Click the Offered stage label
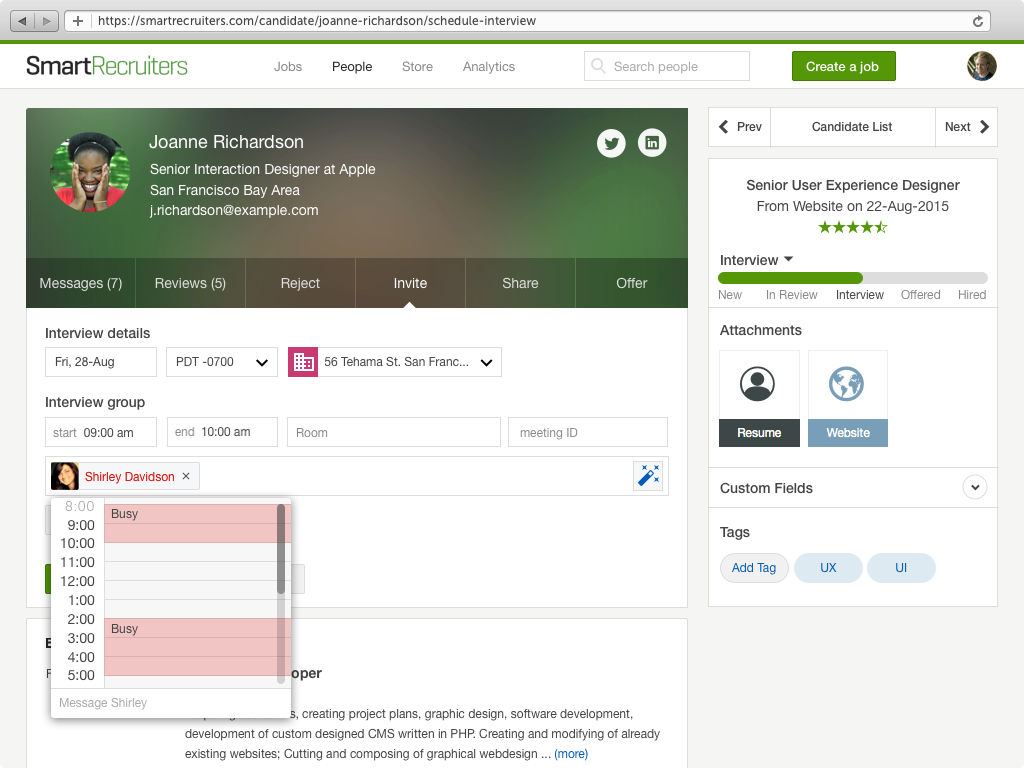The width and height of the screenshot is (1024, 768). tap(920, 295)
